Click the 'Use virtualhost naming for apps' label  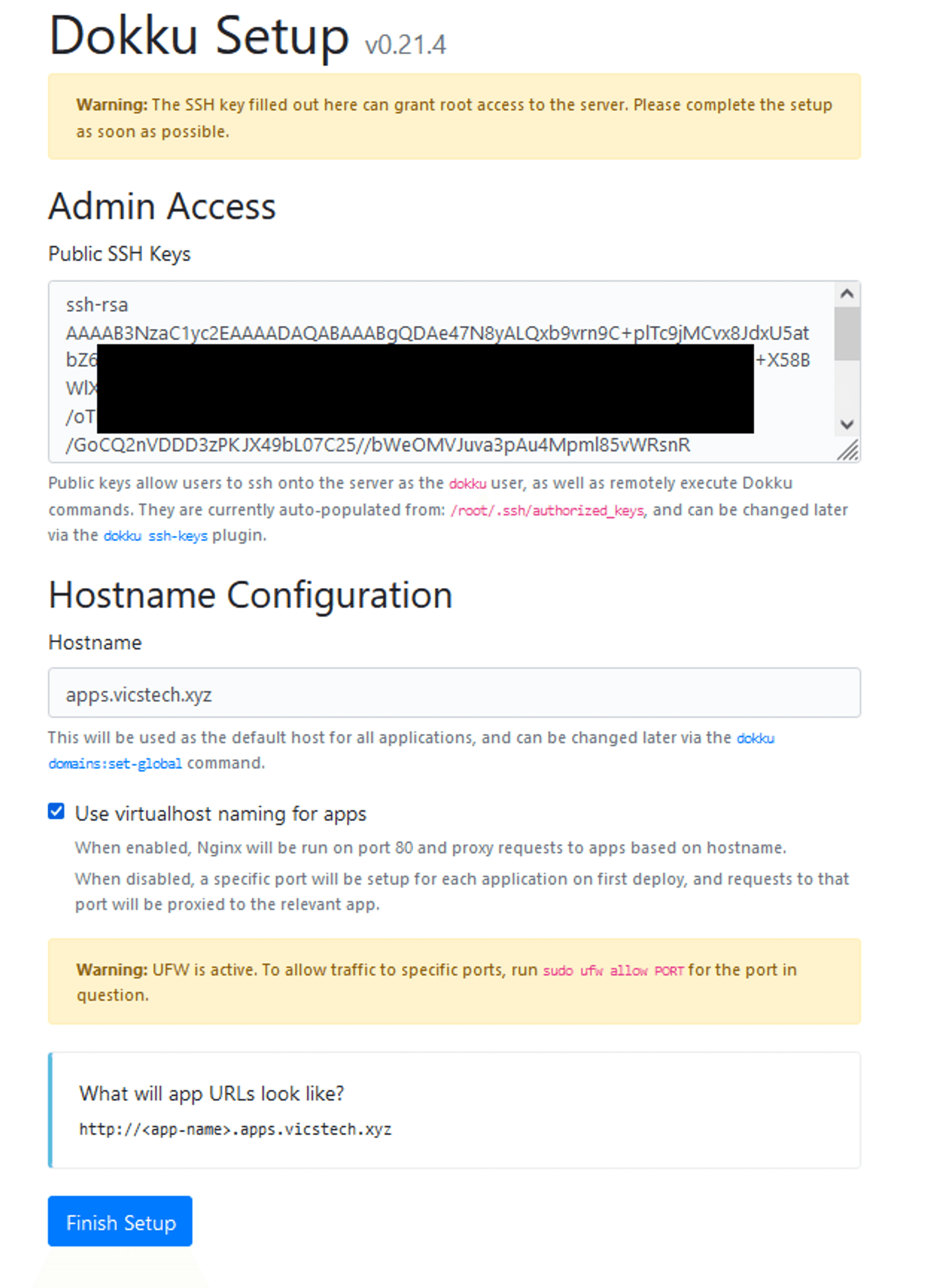click(220, 814)
